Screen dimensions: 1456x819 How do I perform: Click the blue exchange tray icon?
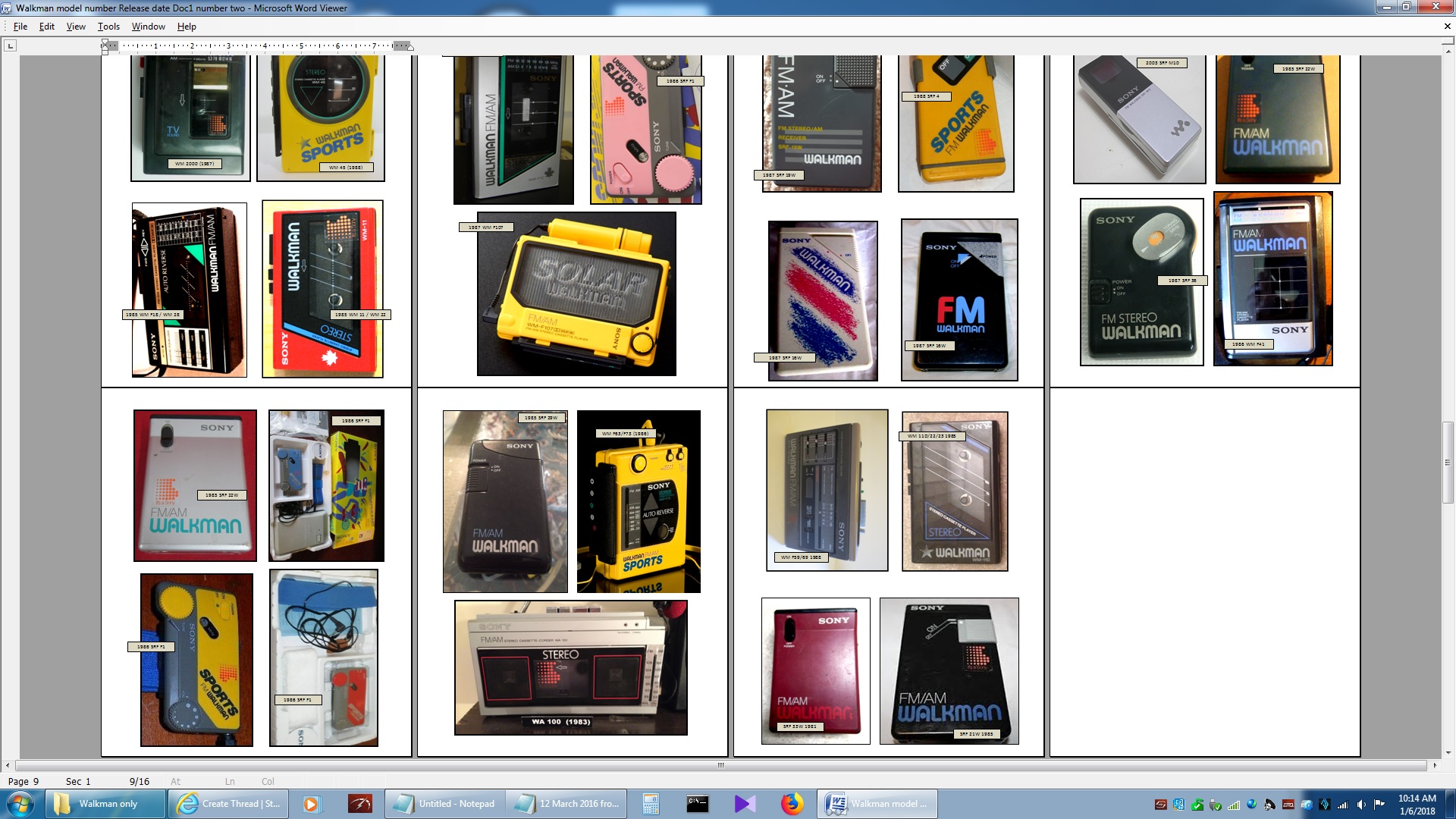(1178, 805)
